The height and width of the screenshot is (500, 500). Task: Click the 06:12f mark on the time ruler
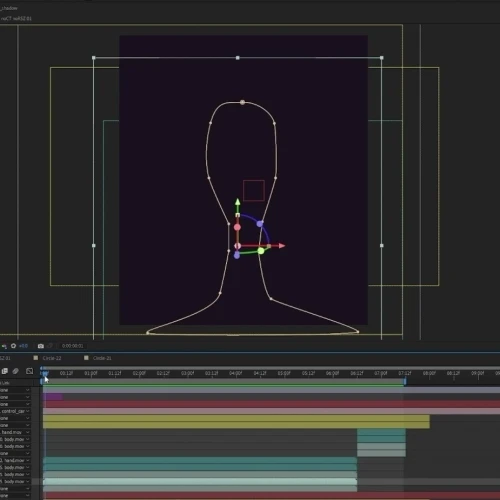(357, 373)
